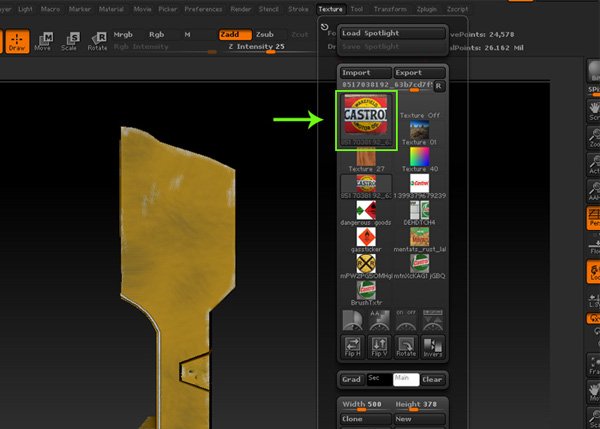Click the Grad button

351,380
